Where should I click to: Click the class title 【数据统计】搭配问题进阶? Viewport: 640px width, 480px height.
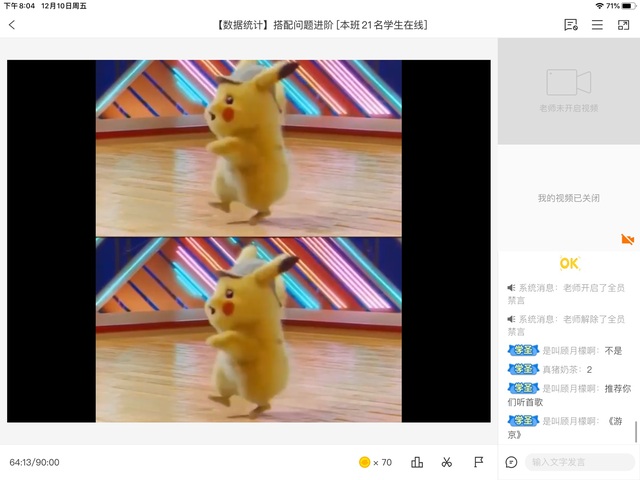click(x=274, y=25)
